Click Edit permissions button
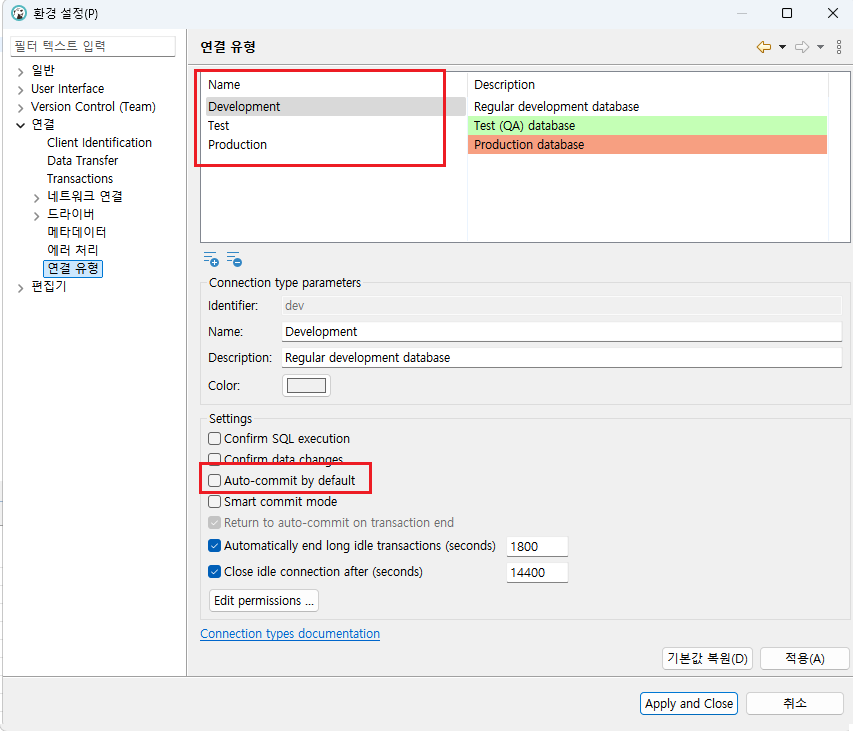Screen dimensions: 853x731 click(x=264, y=600)
